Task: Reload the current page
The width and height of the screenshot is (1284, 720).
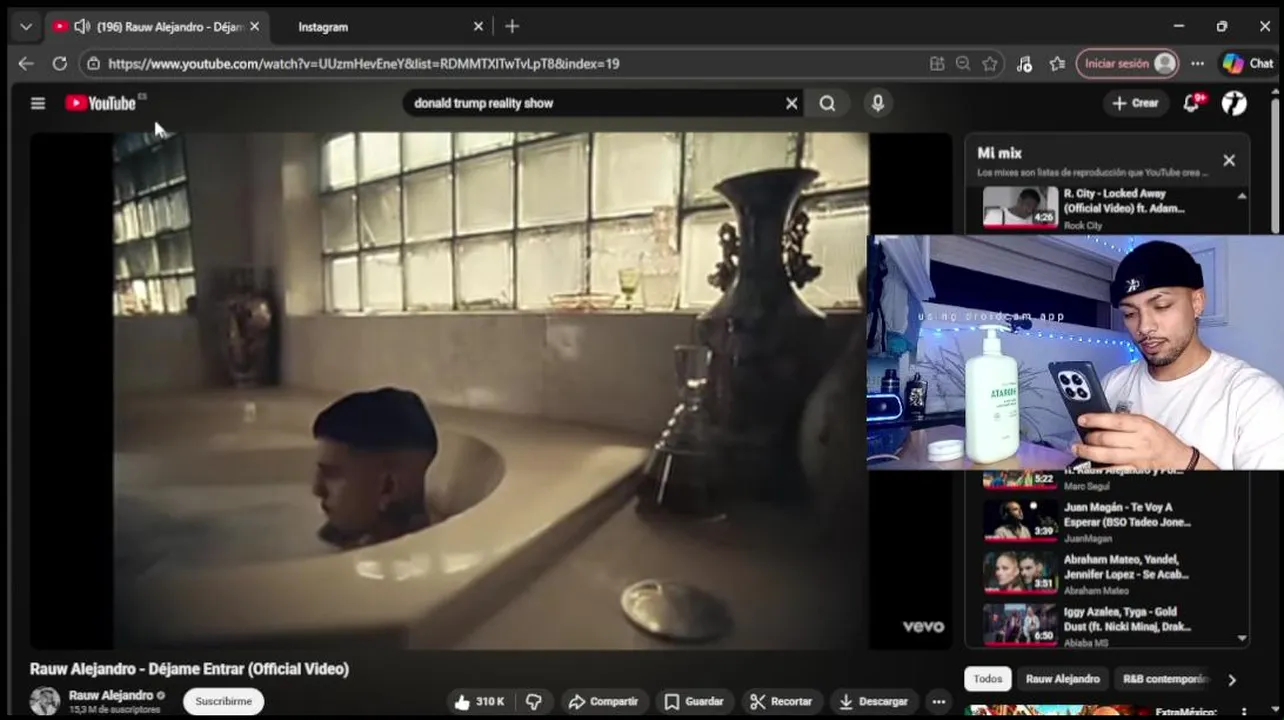Action: click(x=60, y=63)
